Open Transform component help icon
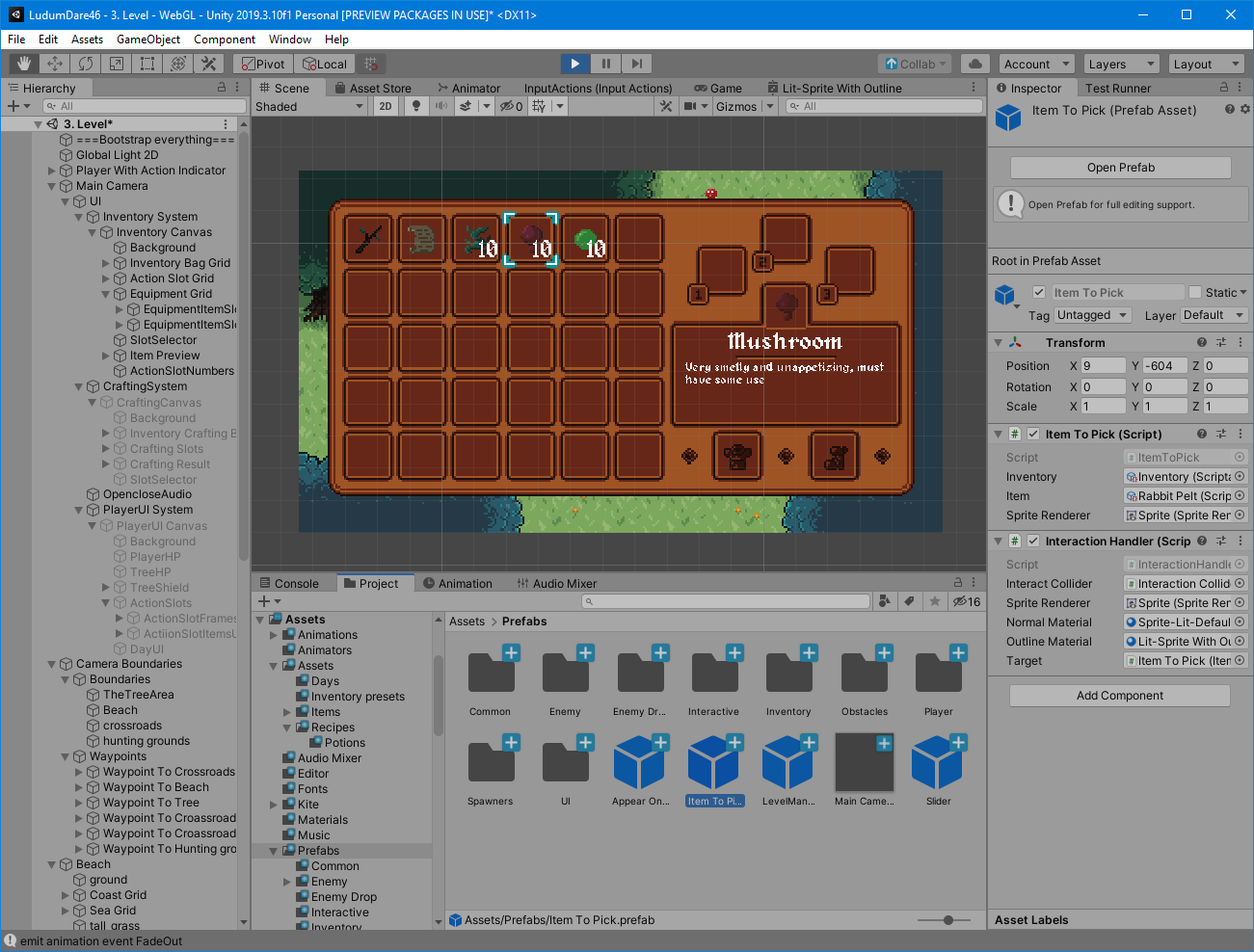This screenshot has height=952, width=1254. (1202, 342)
